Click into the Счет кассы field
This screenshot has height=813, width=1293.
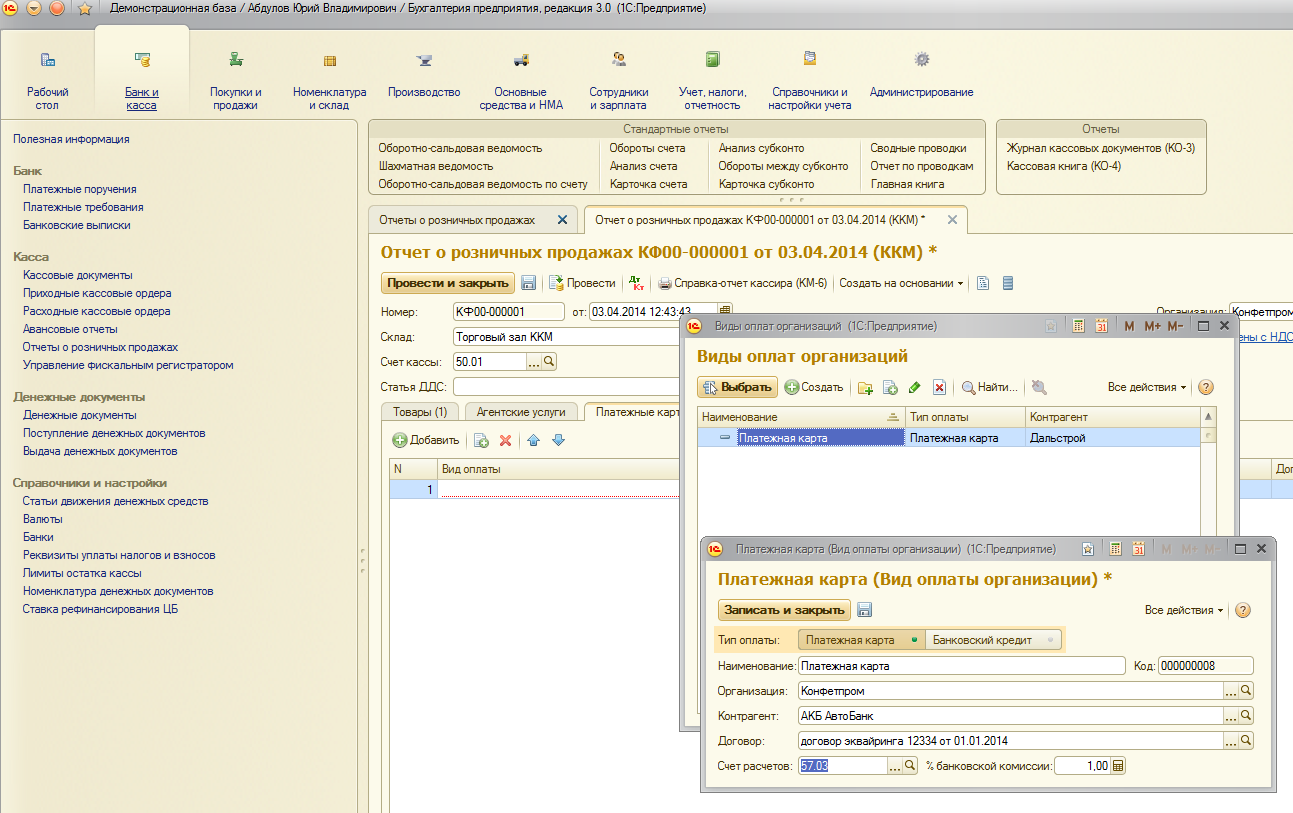coord(490,362)
